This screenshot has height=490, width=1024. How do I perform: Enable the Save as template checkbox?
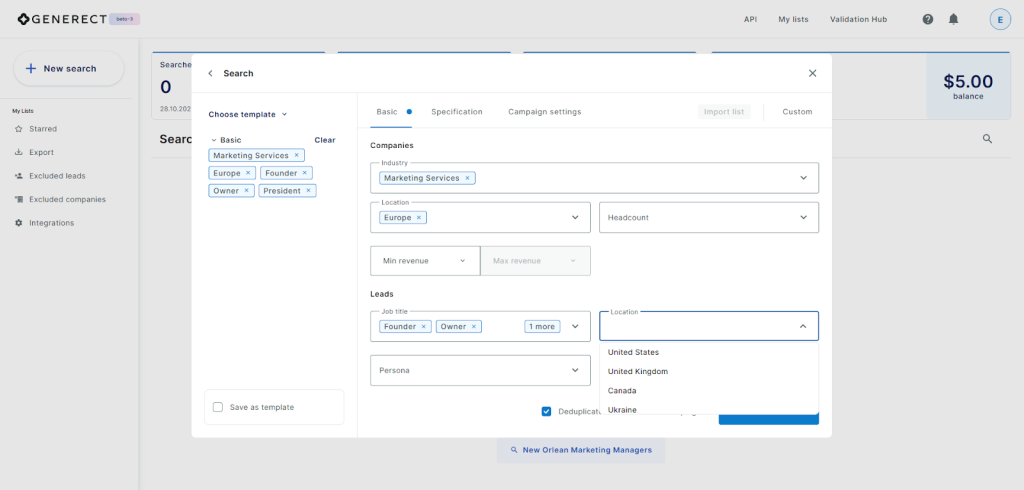tap(218, 407)
